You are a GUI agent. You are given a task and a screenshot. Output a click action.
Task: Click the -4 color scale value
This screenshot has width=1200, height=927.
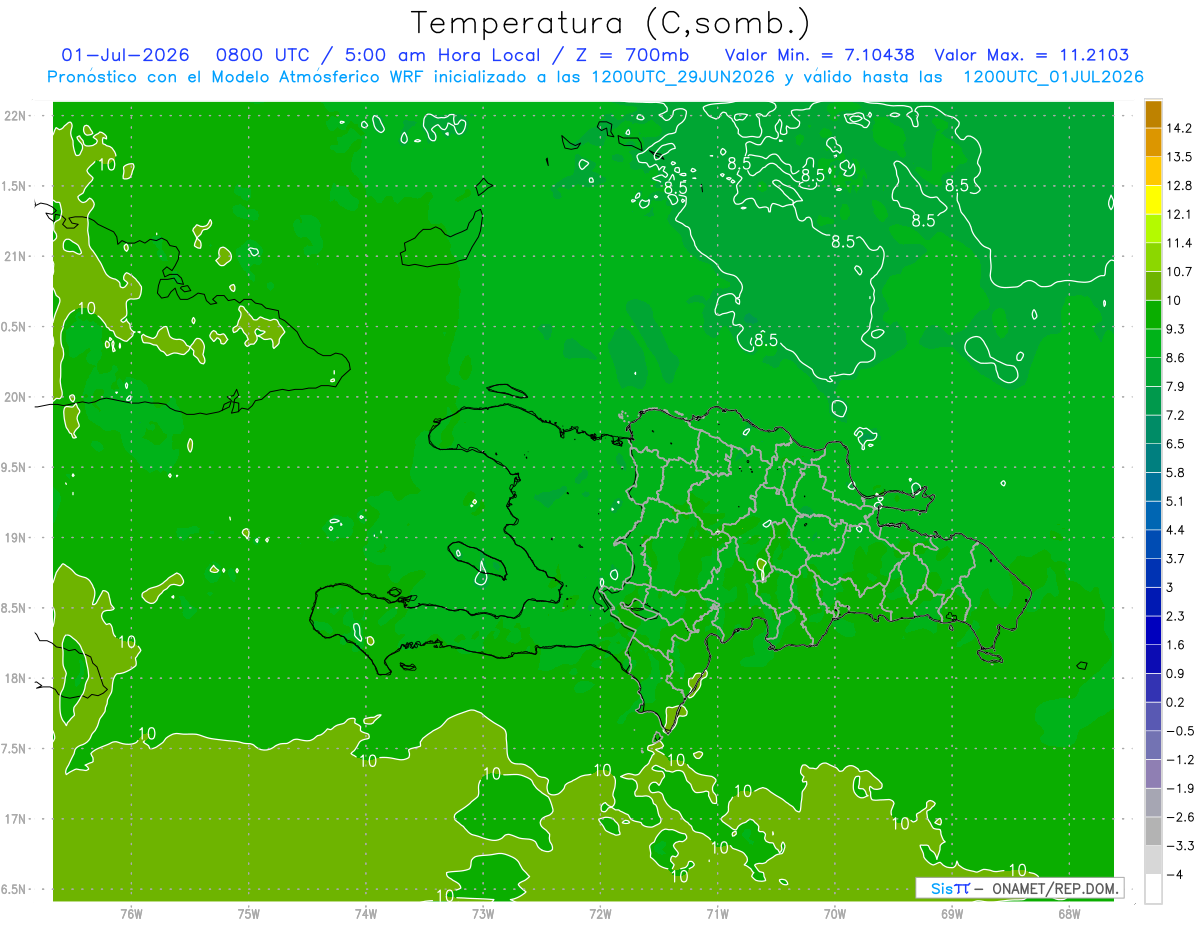(x=1174, y=874)
